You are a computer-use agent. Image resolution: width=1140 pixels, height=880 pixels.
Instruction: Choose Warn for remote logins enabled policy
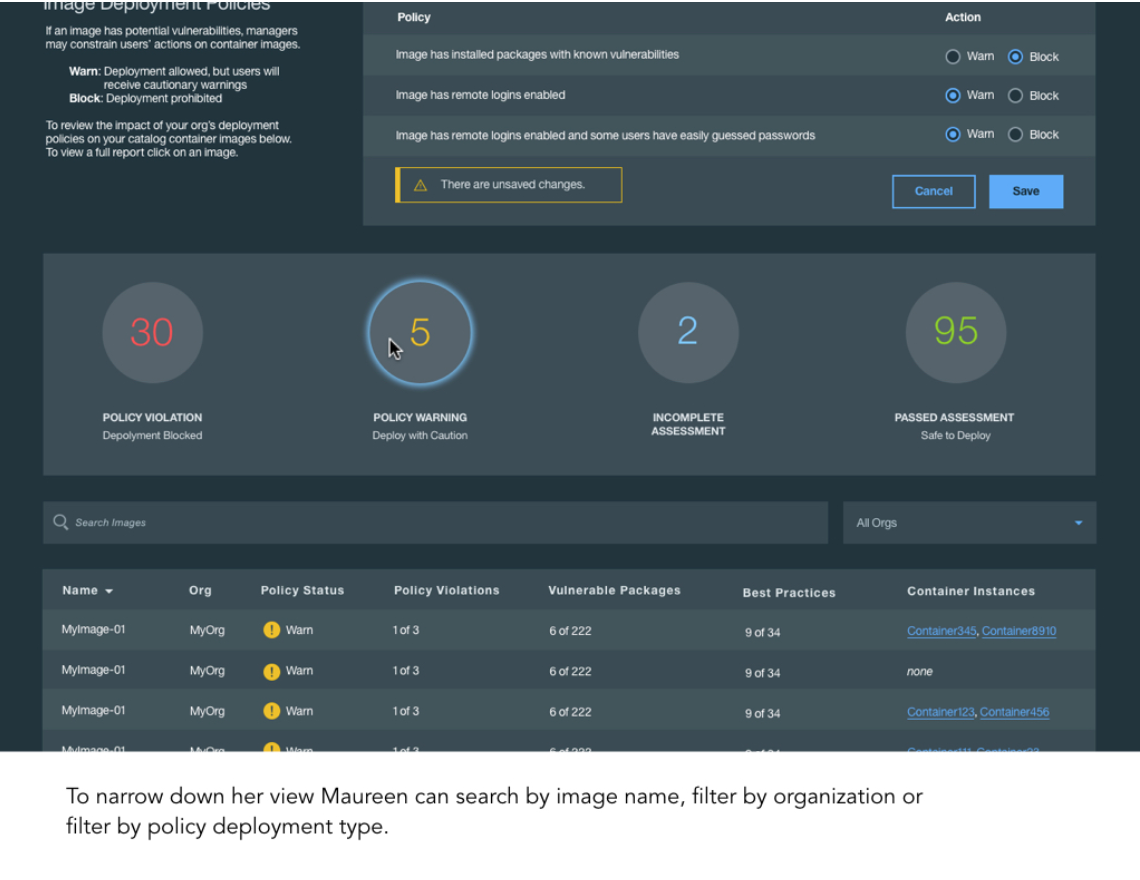click(952, 95)
